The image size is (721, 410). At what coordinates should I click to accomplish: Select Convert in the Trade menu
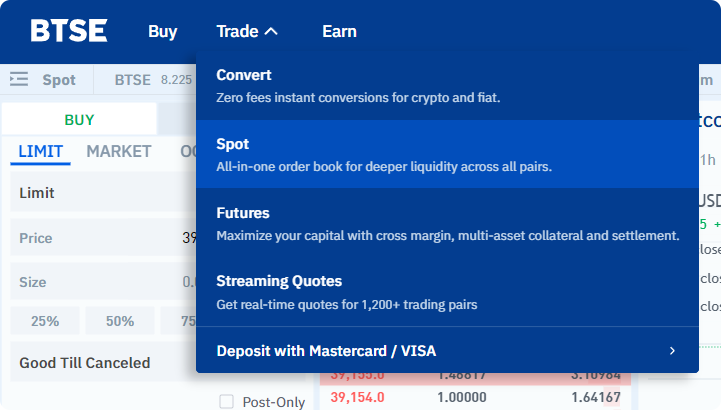click(x=447, y=86)
